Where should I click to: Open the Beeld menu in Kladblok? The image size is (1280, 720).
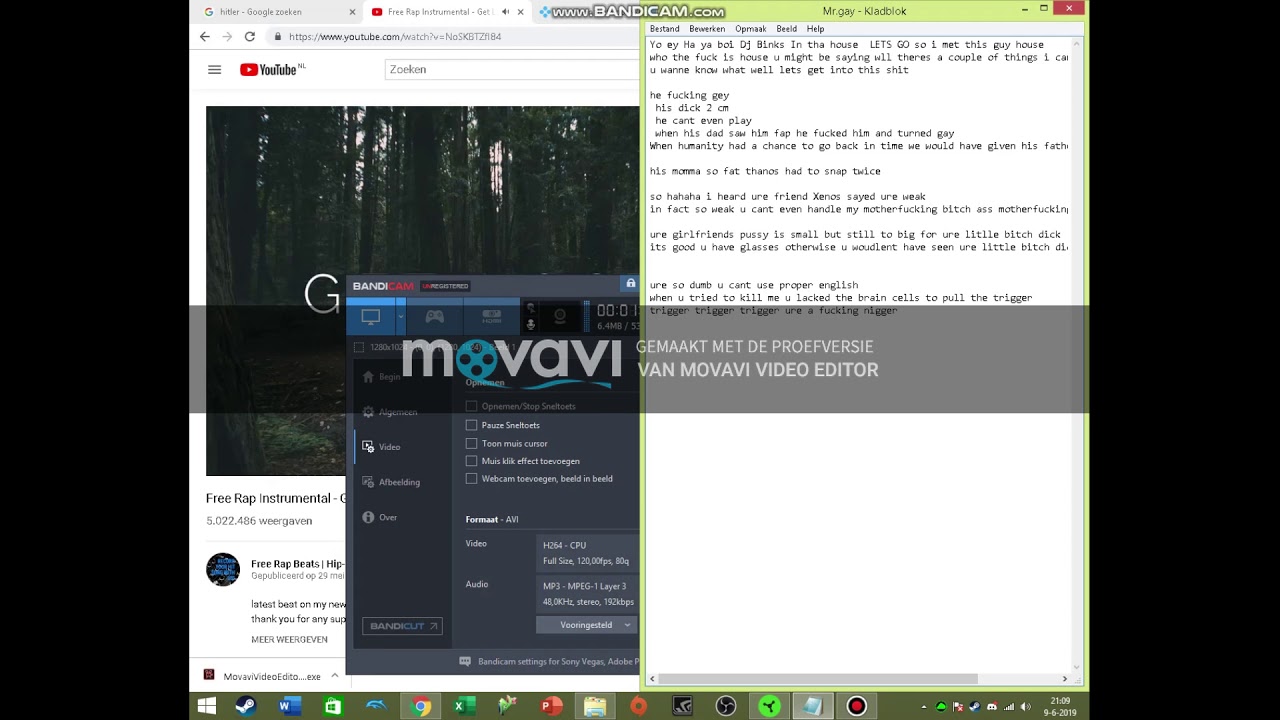tap(787, 29)
